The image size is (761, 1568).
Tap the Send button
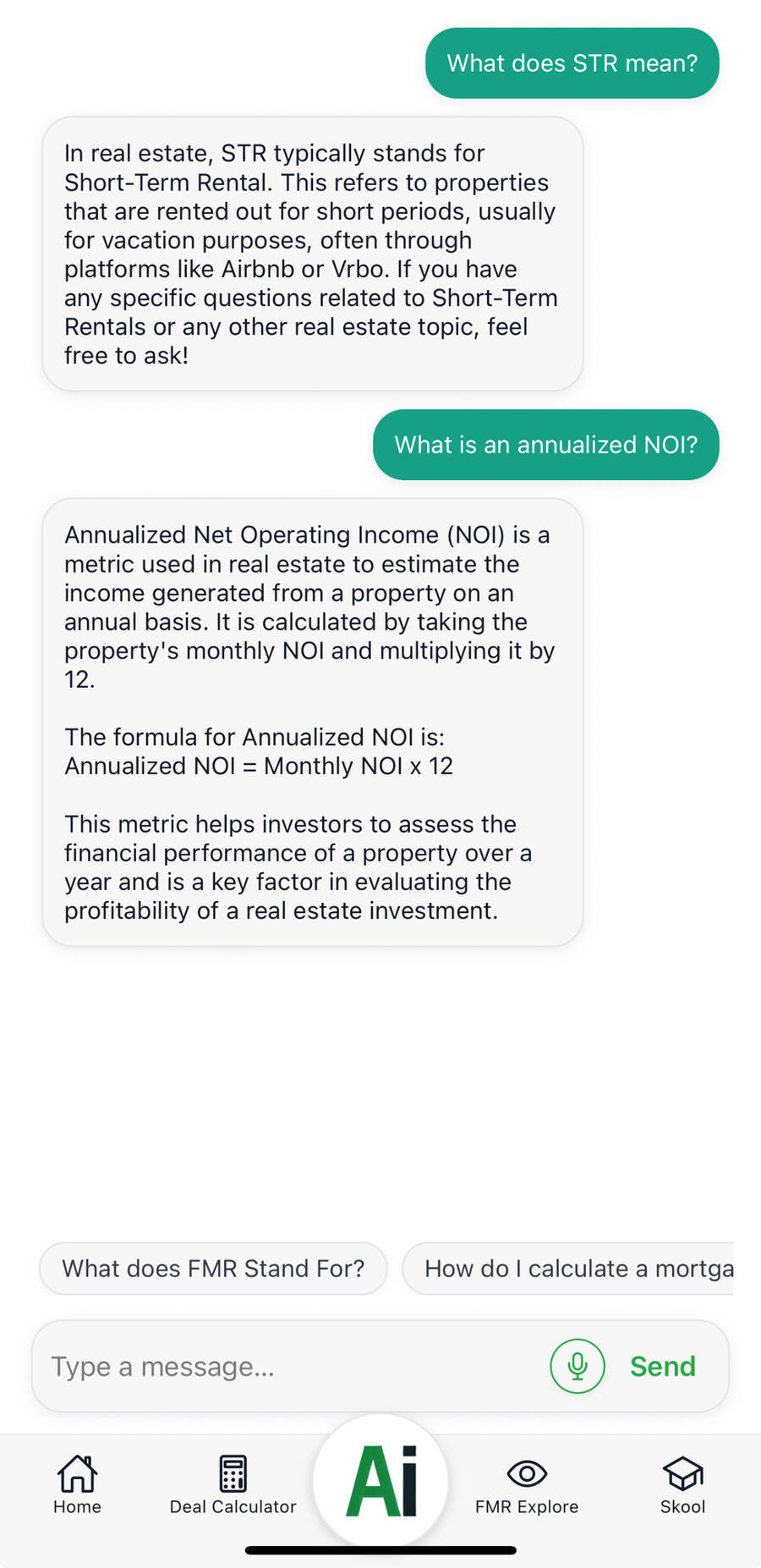click(662, 1366)
